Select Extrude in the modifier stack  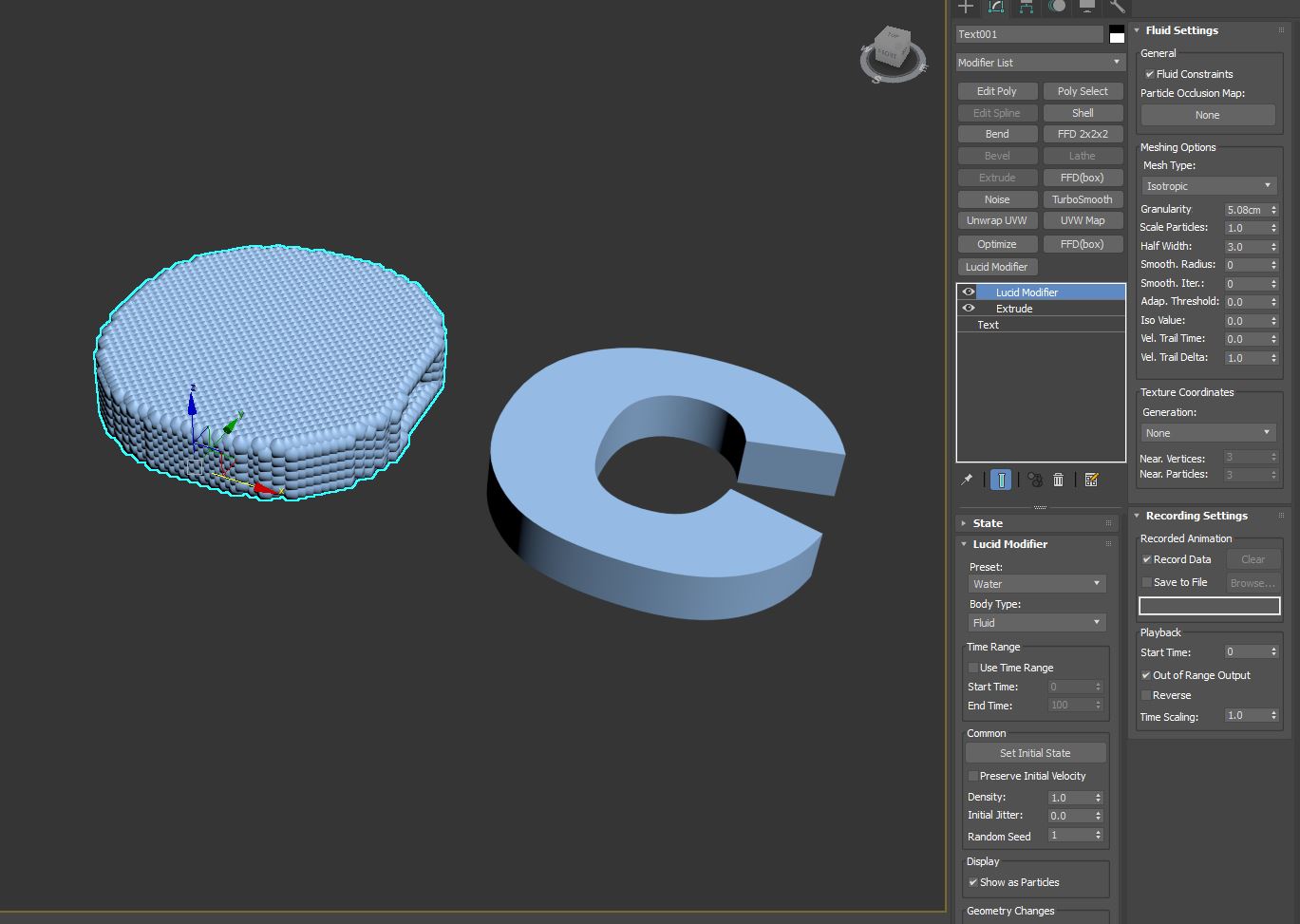1014,309
